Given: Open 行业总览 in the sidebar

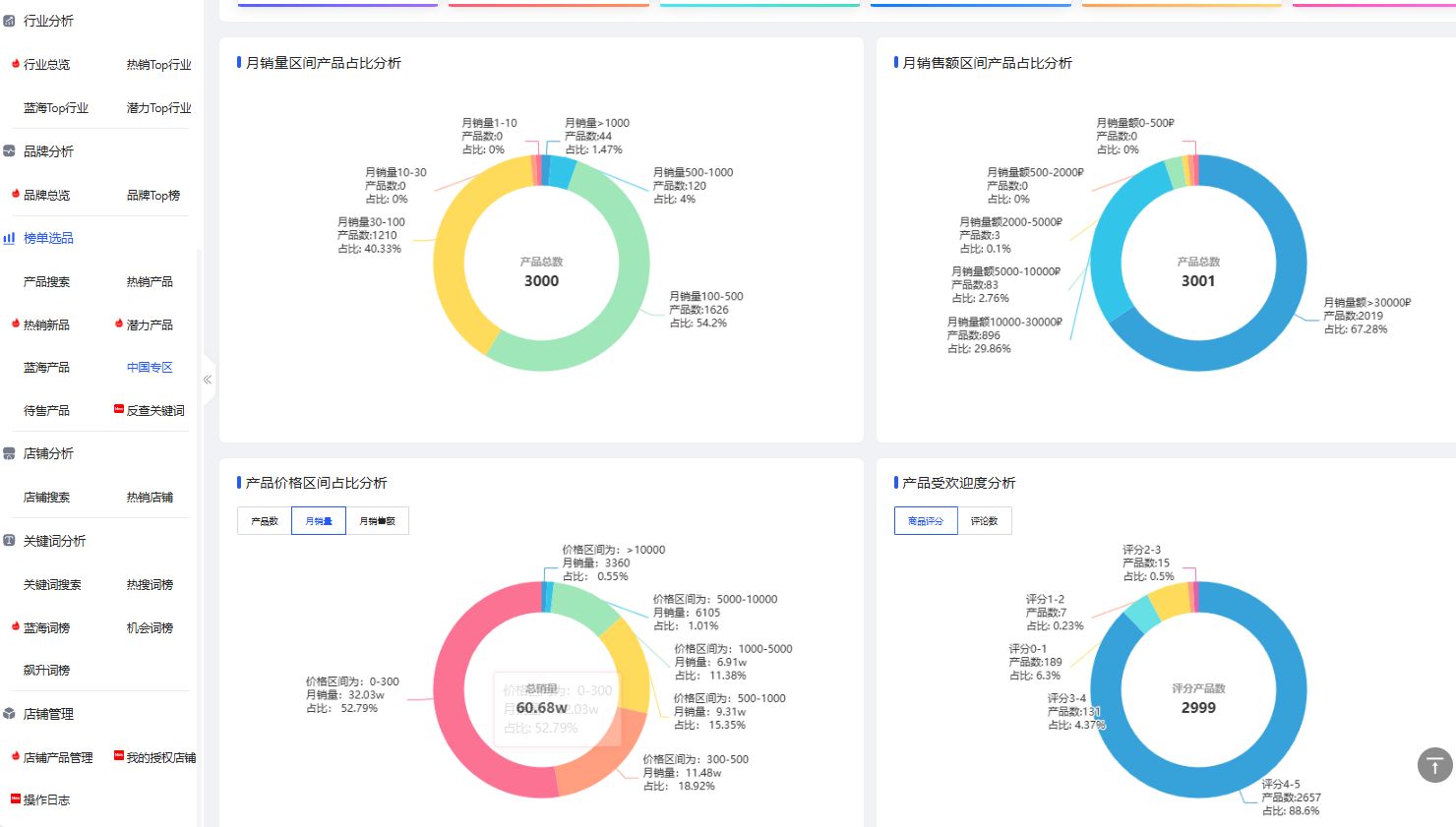Looking at the screenshot, I should pos(46,65).
